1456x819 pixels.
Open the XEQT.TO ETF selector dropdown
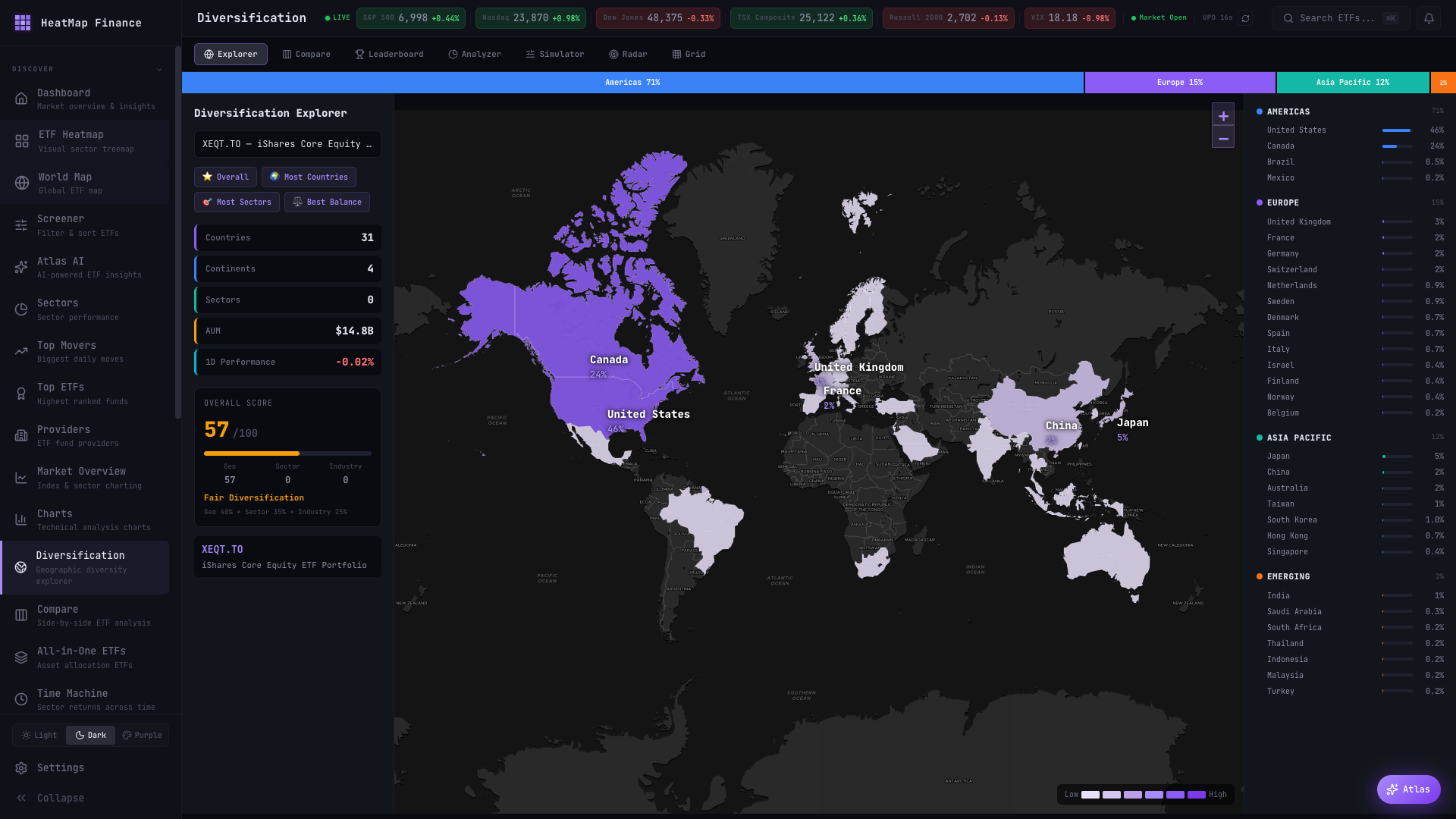tap(287, 144)
